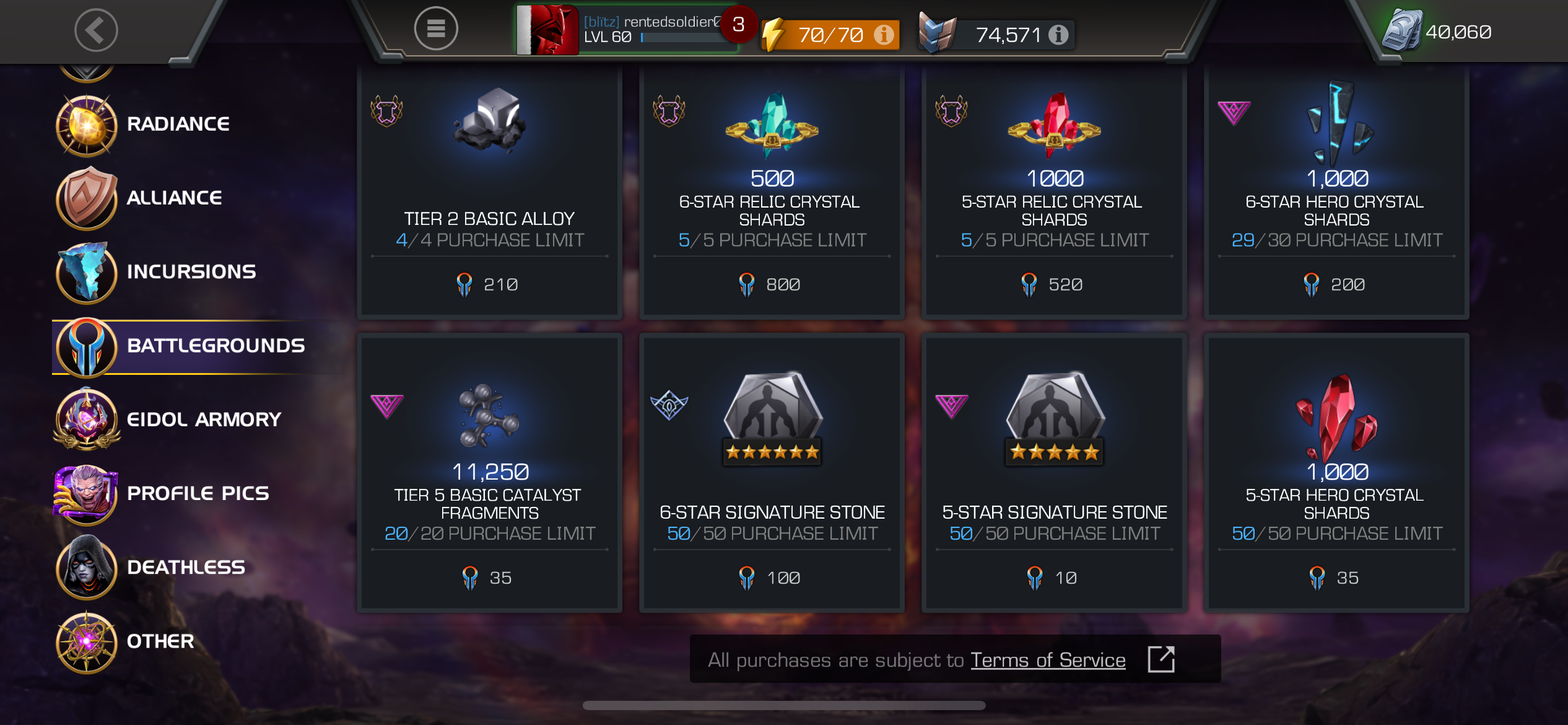Open the energy info icon

(884, 35)
